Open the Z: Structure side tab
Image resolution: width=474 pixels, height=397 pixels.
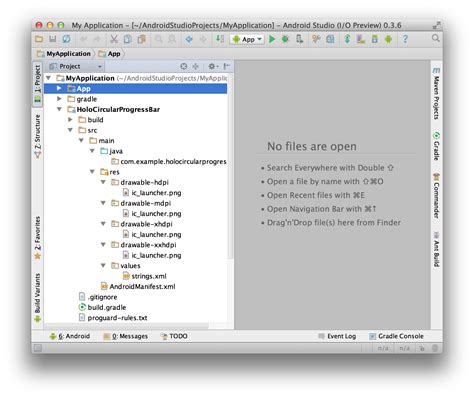[38, 136]
